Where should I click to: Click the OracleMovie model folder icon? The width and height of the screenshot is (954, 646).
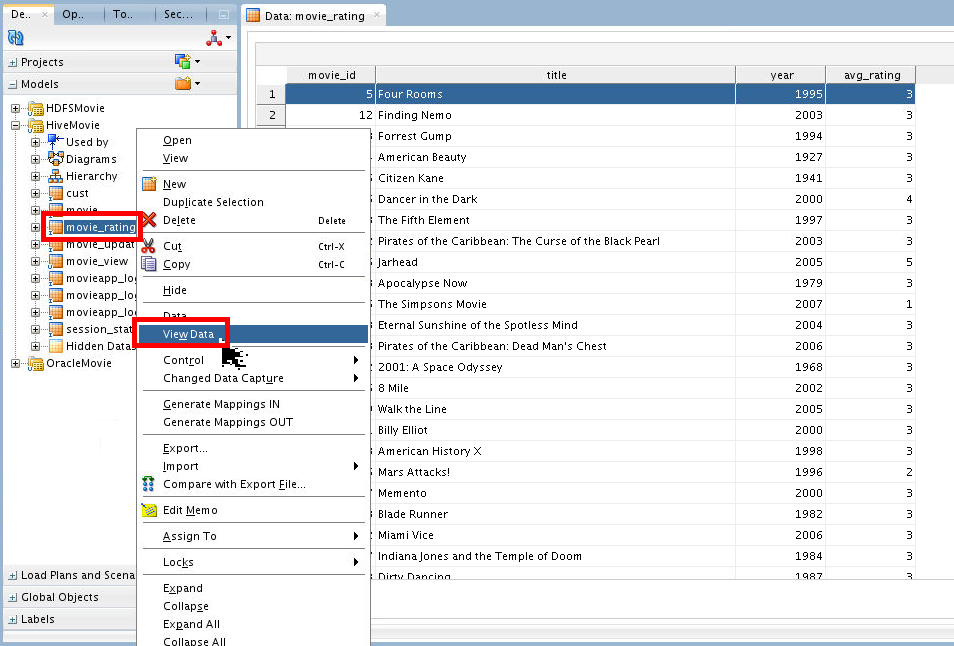36,364
